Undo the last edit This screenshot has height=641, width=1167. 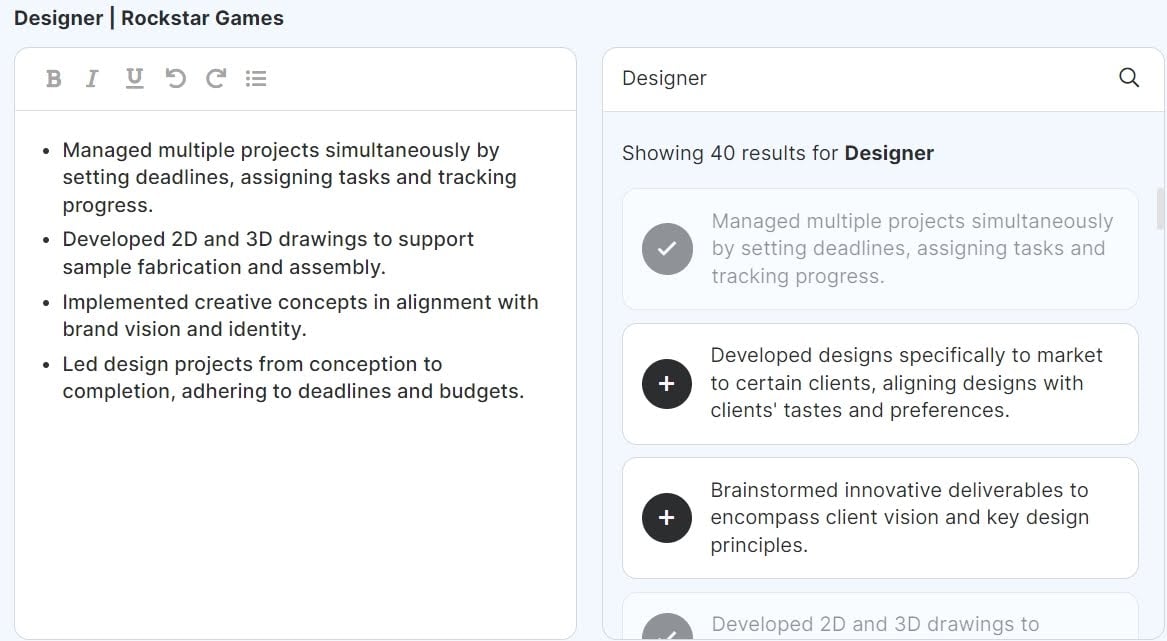175,78
